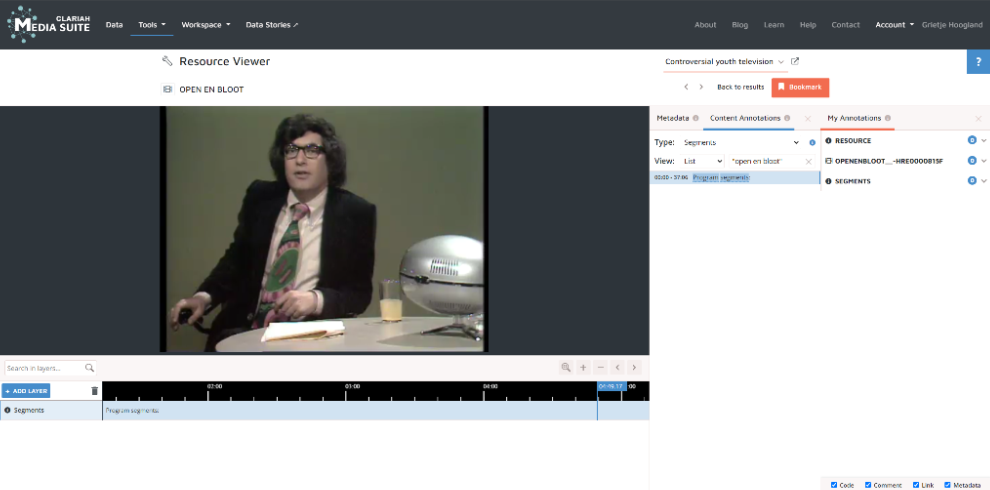Open the Workspace menu

pos(205,24)
